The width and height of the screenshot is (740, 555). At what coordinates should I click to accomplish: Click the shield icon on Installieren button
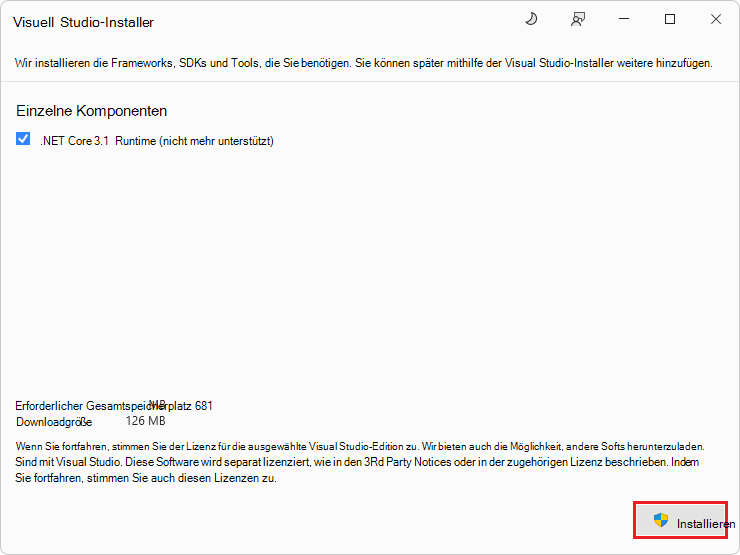(x=660, y=521)
